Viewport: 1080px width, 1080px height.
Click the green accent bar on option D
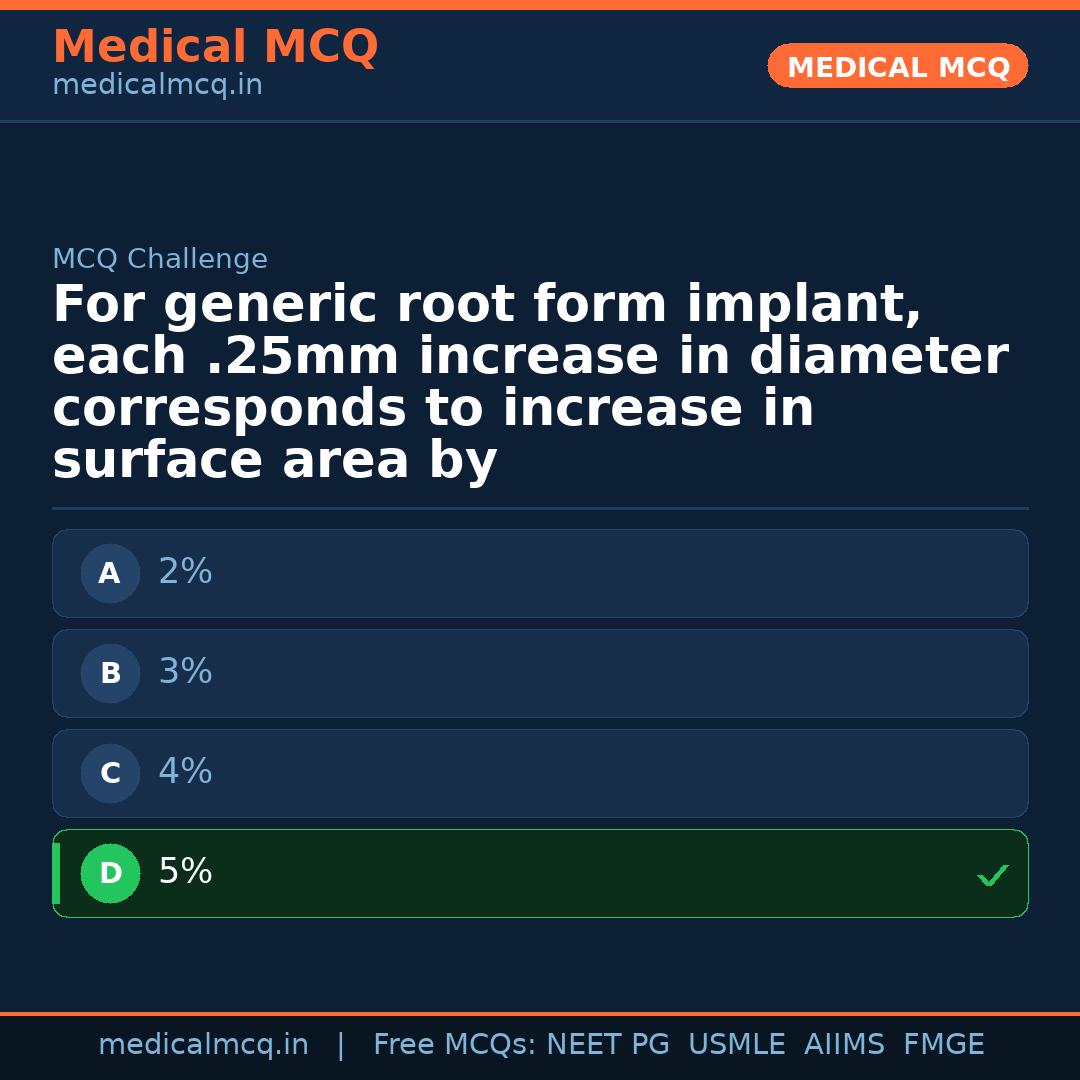pos(56,874)
